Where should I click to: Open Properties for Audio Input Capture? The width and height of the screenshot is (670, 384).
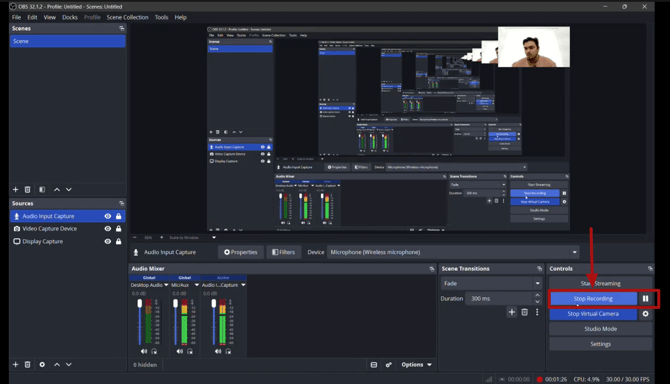click(x=241, y=252)
